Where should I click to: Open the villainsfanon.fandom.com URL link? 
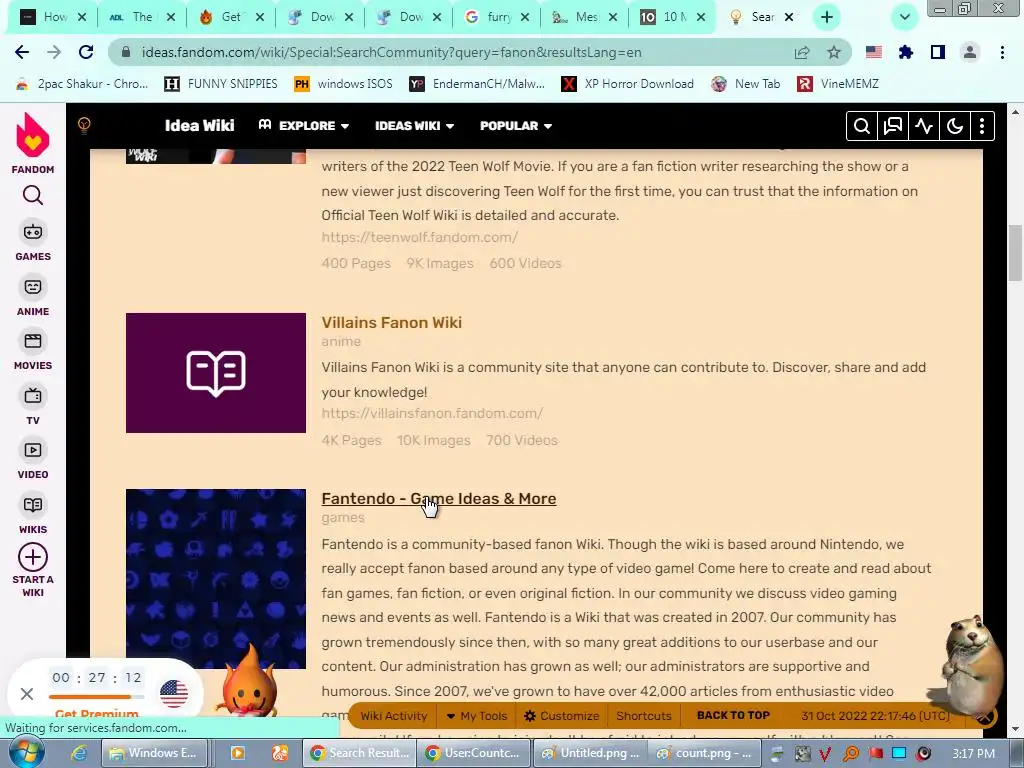(432, 413)
